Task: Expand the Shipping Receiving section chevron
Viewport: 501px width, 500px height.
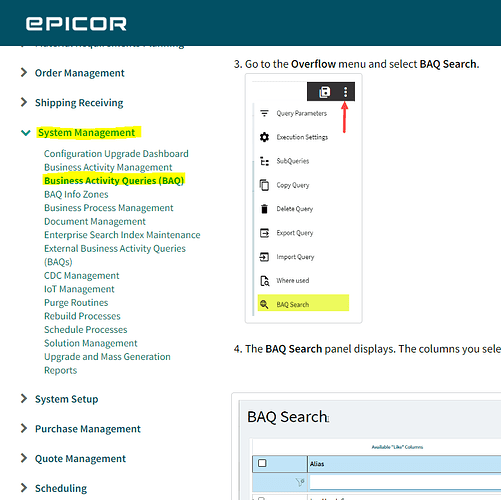Action: tap(24, 102)
